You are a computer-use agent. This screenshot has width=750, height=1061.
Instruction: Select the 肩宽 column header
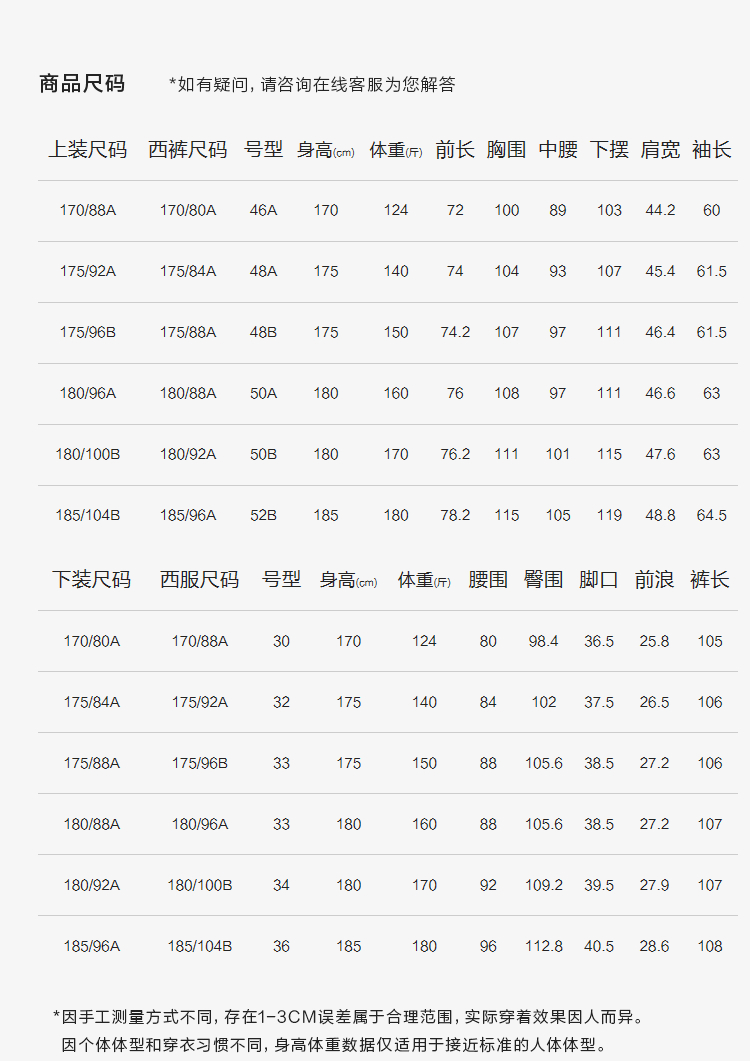pos(660,150)
